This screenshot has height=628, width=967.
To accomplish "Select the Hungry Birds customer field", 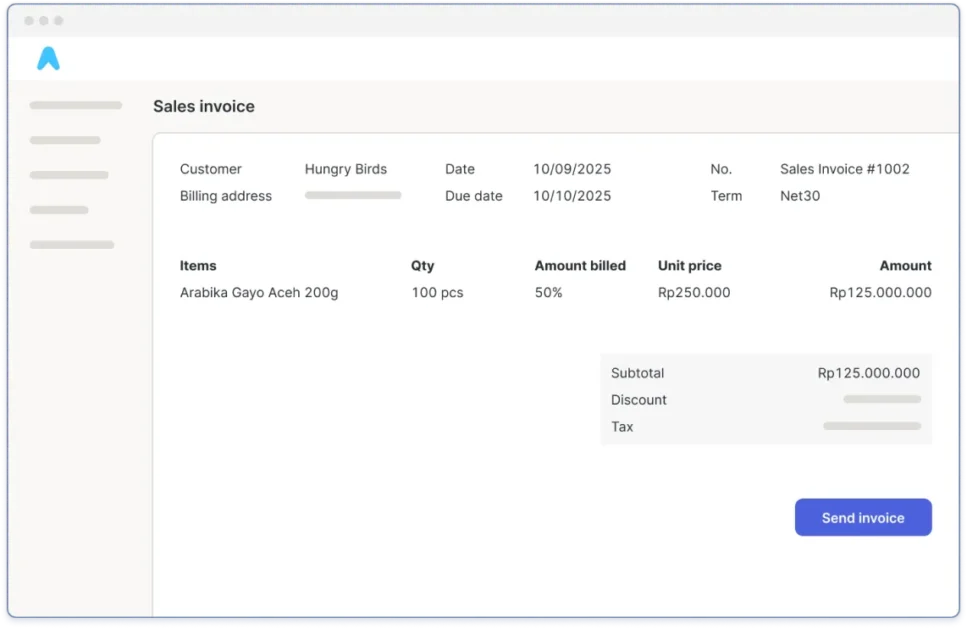I will [345, 169].
